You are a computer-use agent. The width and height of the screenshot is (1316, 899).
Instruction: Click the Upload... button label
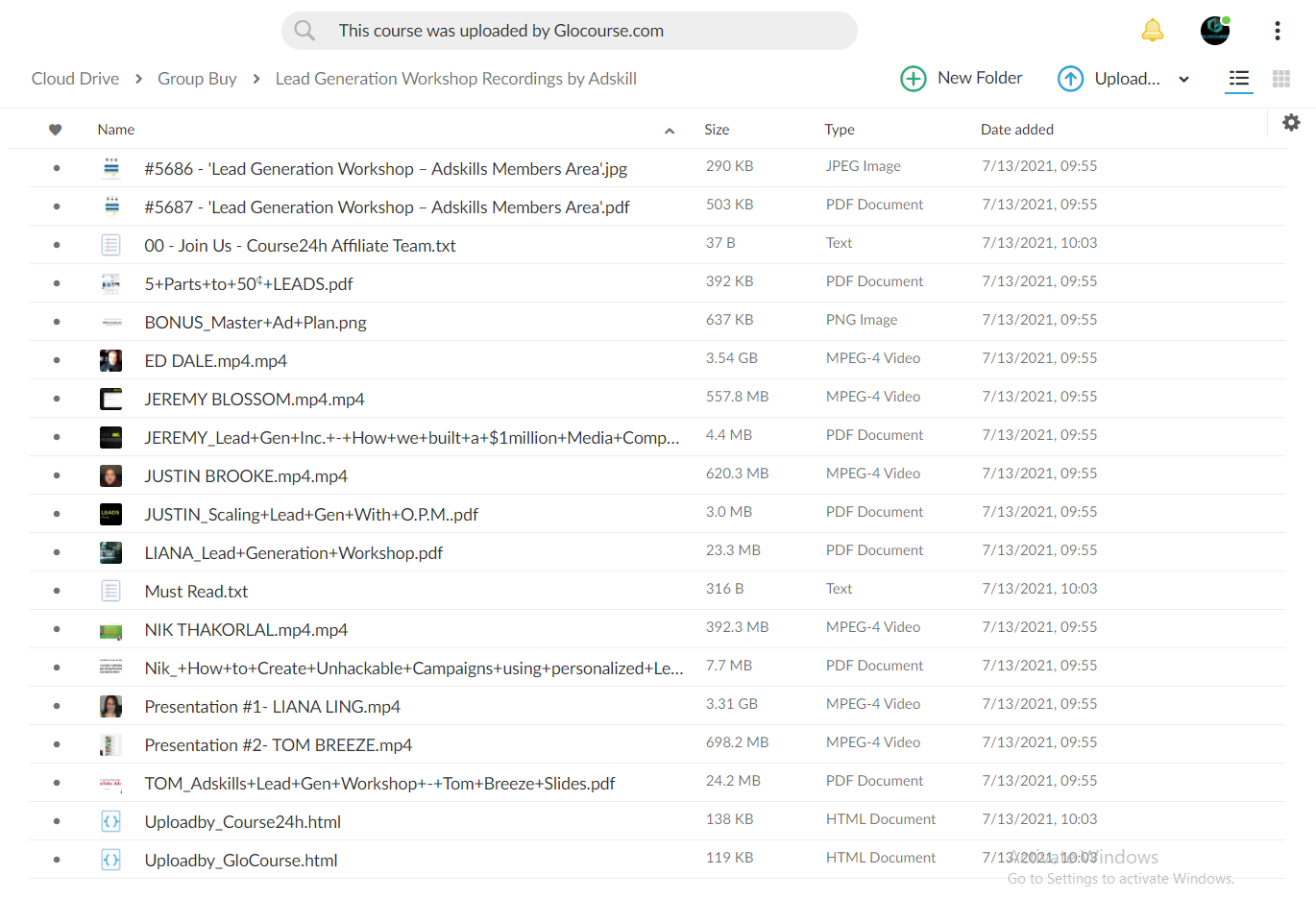1128,79
